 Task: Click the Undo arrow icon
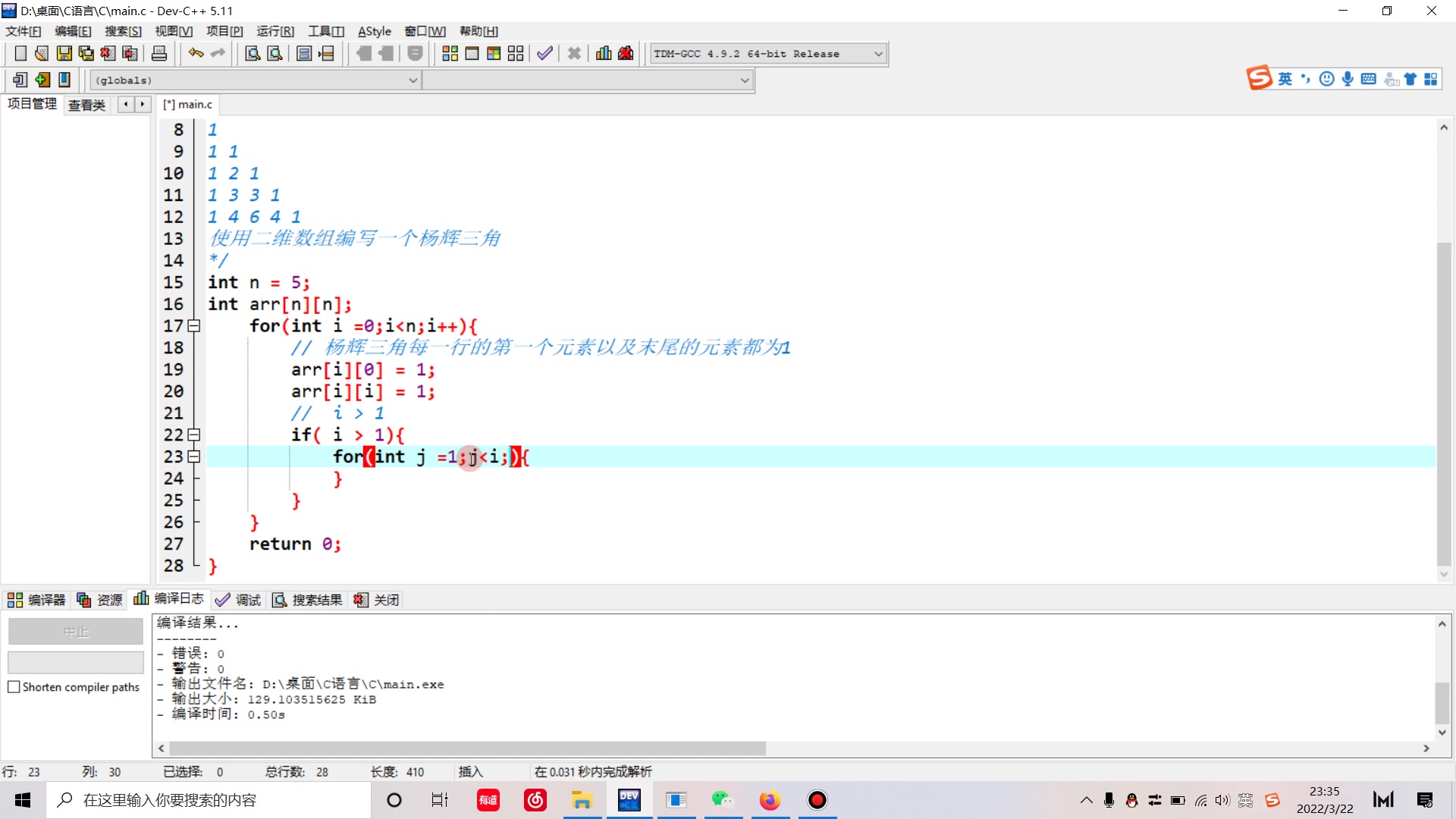(x=196, y=53)
